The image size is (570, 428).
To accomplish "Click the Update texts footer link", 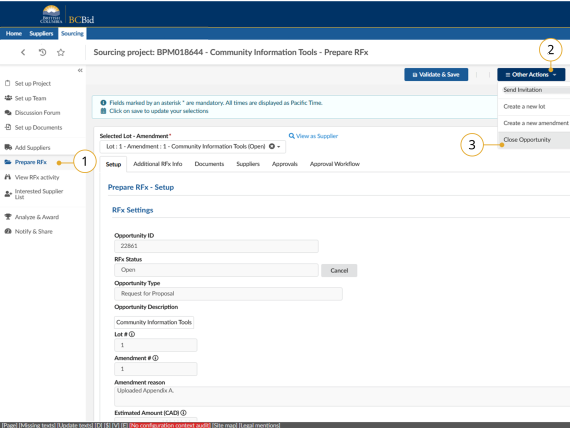I will point(75,425).
